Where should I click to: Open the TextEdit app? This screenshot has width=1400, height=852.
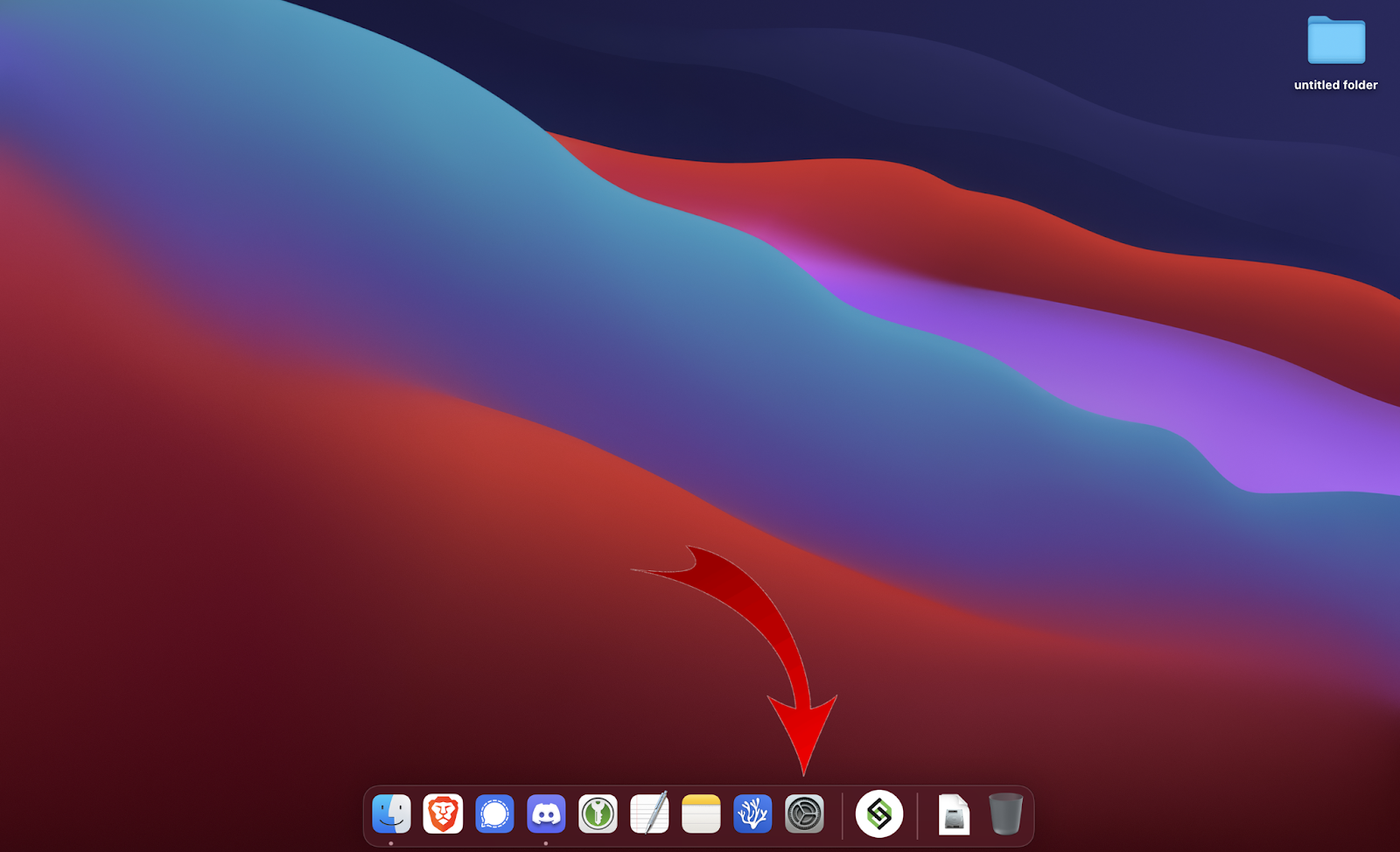649,814
